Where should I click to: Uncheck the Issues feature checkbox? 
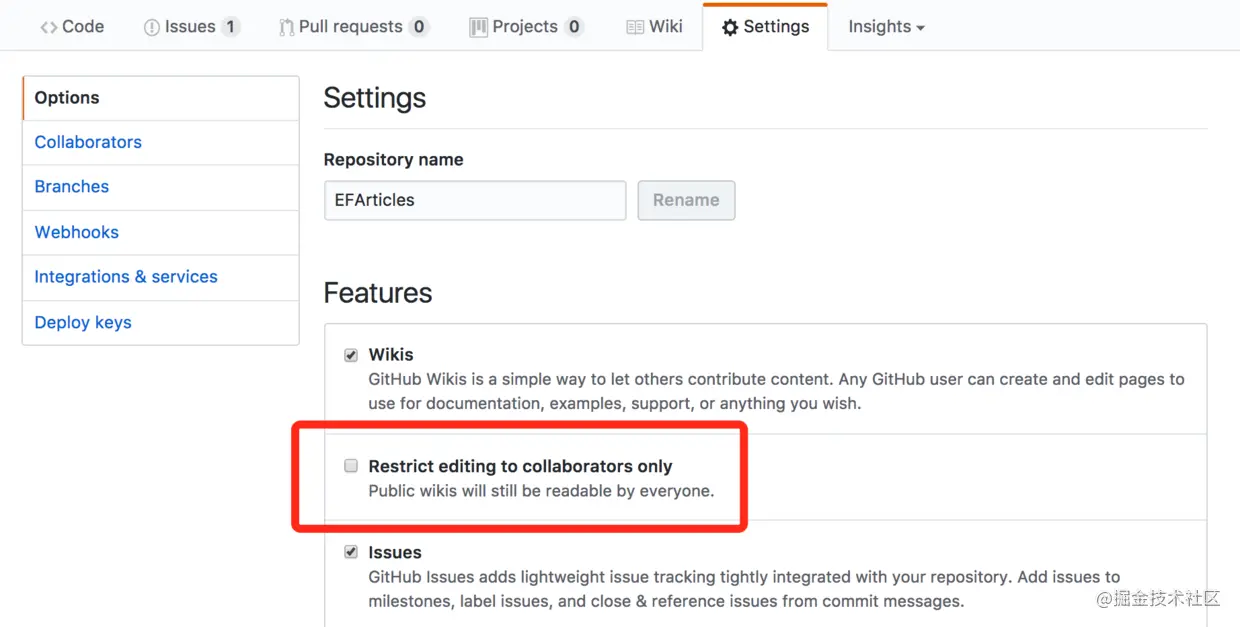[351, 552]
